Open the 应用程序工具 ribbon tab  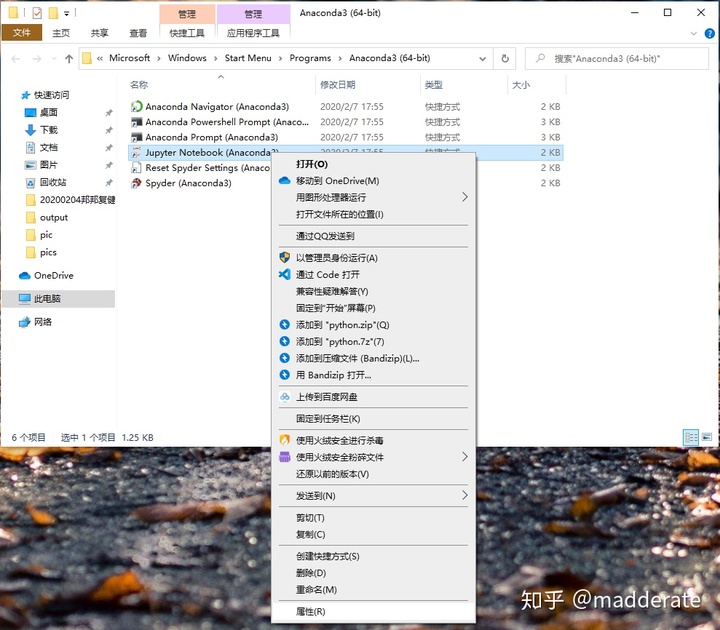[x=253, y=33]
